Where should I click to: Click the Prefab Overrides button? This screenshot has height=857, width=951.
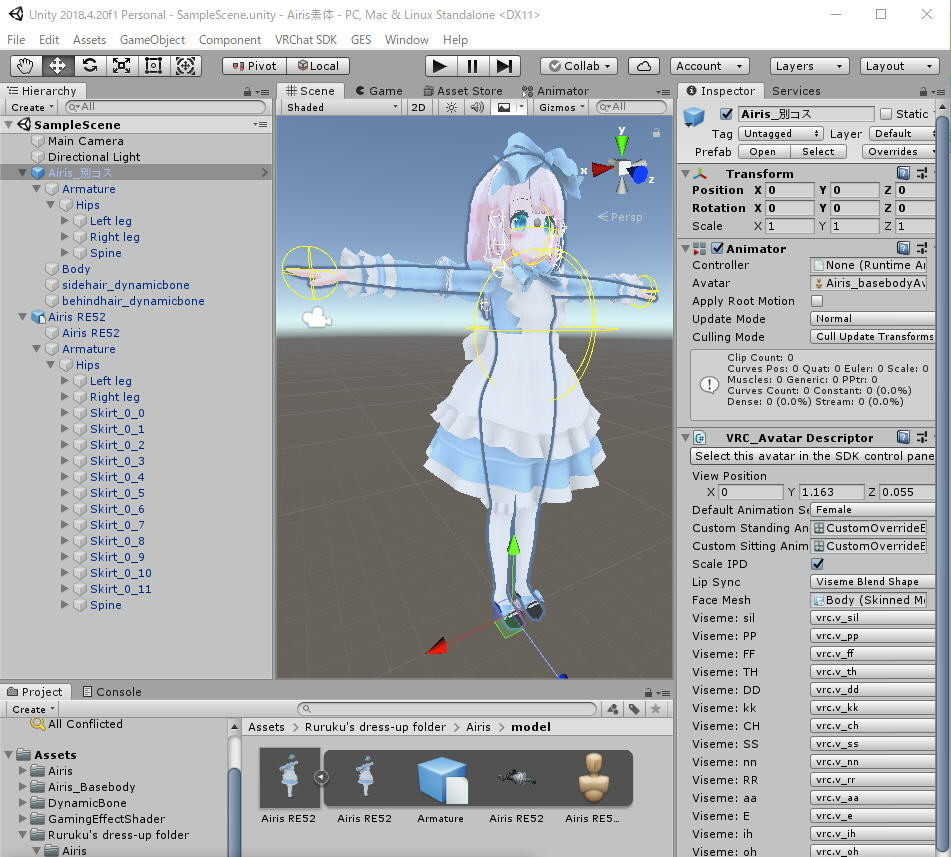pos(897,152)
